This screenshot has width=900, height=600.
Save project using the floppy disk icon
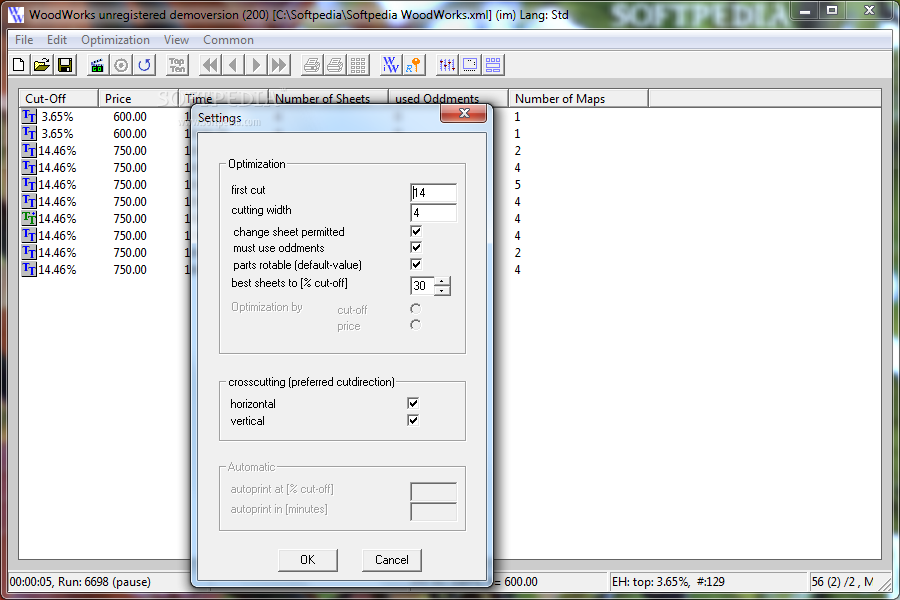pyautogui.click(x=65, y=65)
